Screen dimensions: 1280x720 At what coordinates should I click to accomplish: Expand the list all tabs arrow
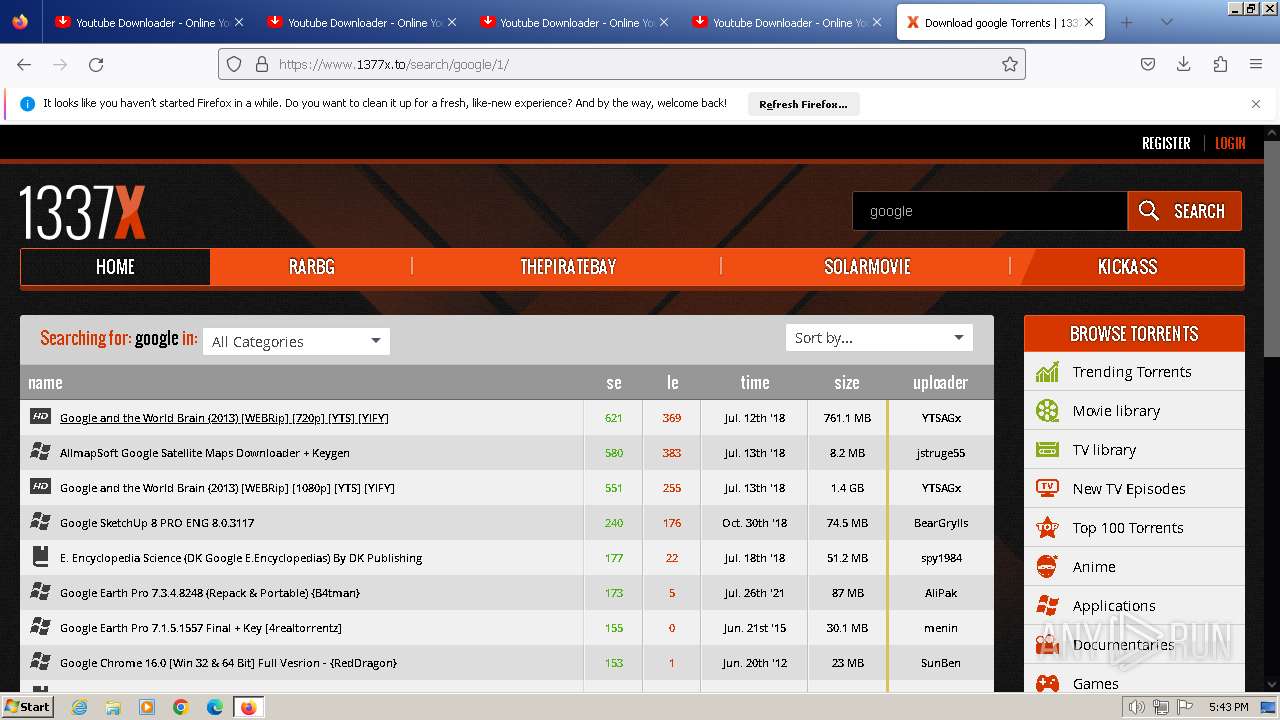(x=1166, y=22)
